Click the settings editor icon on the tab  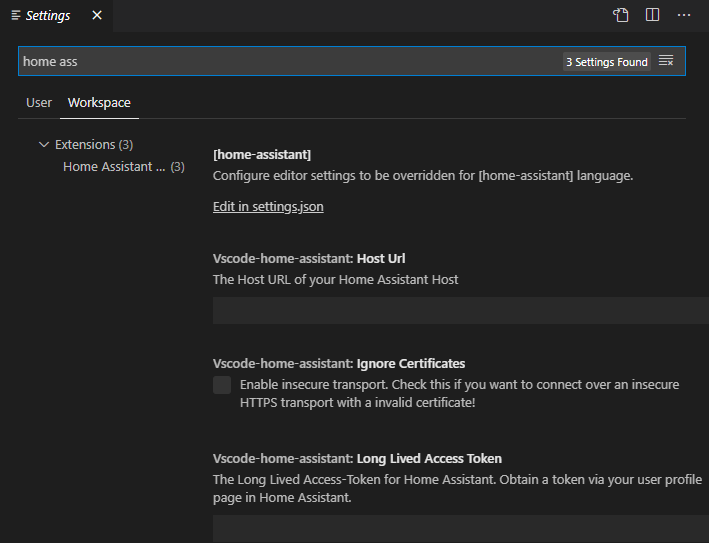point(16,15)
